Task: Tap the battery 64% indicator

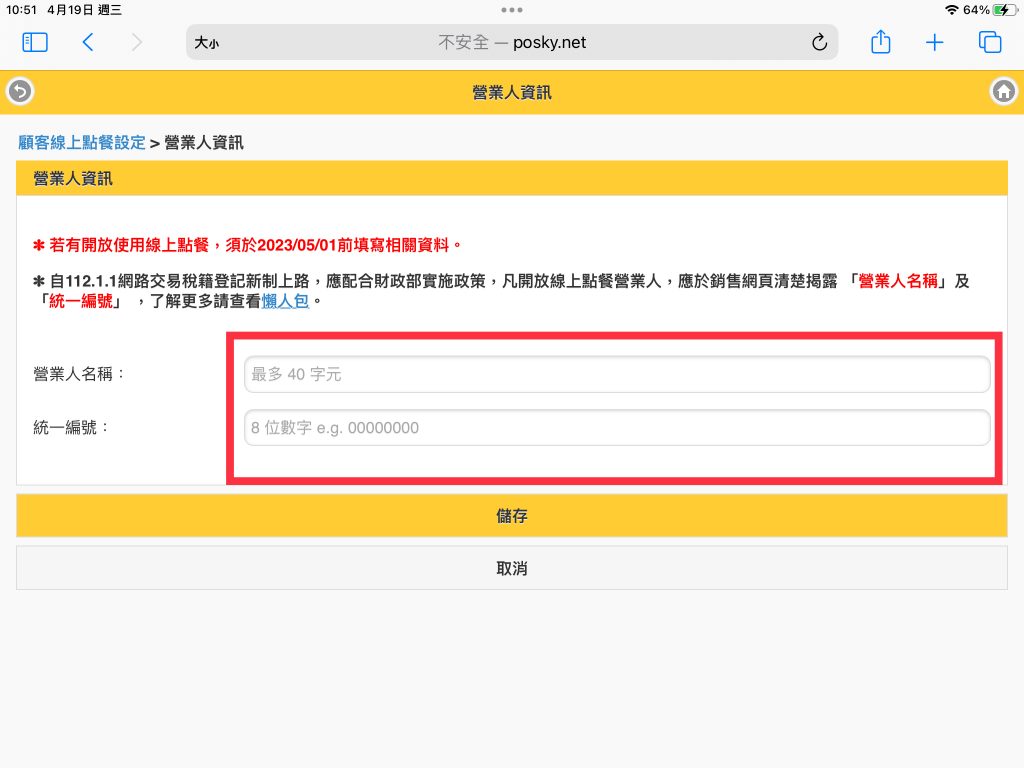Action: [991, 10]
